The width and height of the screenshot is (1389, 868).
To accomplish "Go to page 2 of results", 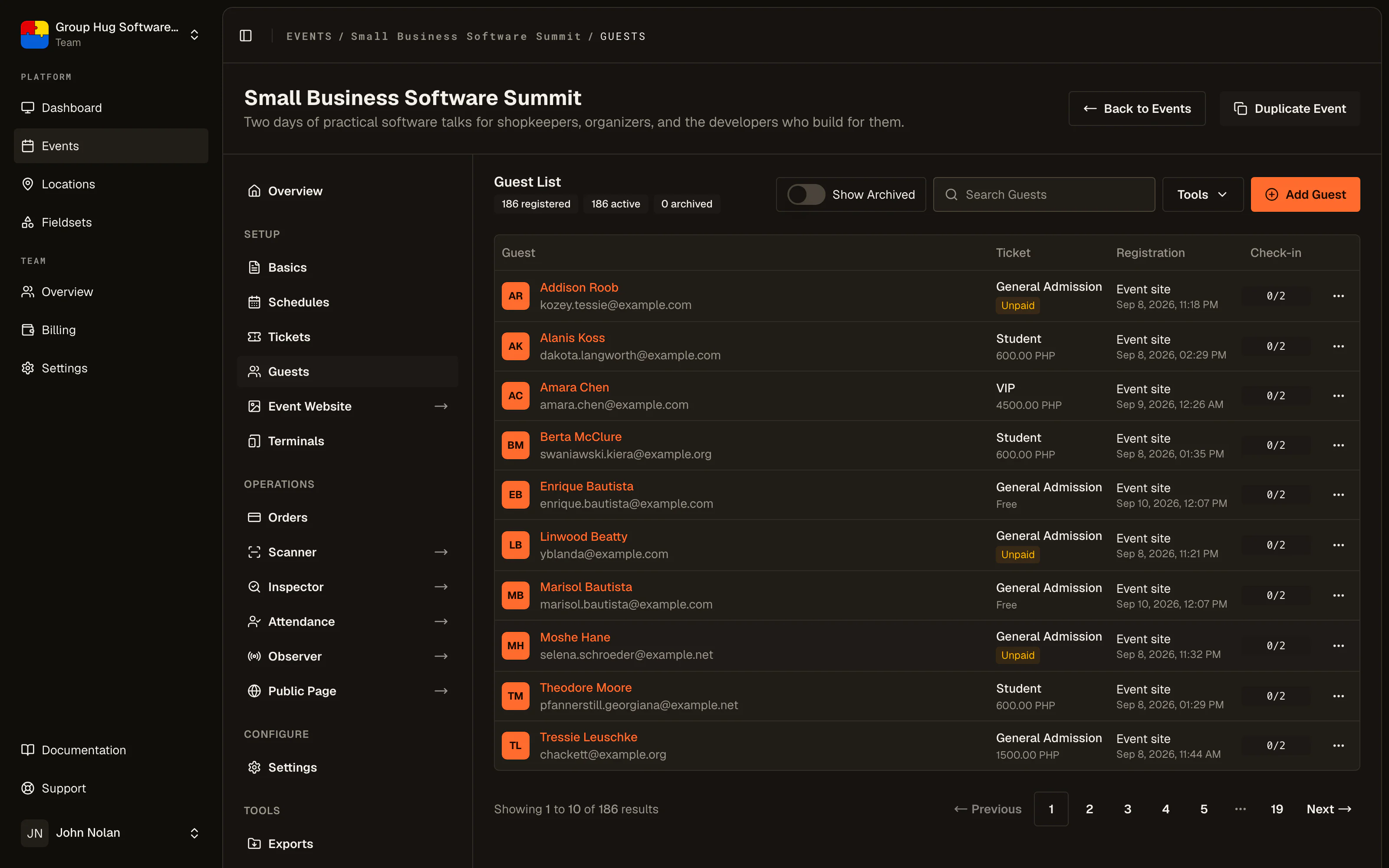I will (1089, 809).
